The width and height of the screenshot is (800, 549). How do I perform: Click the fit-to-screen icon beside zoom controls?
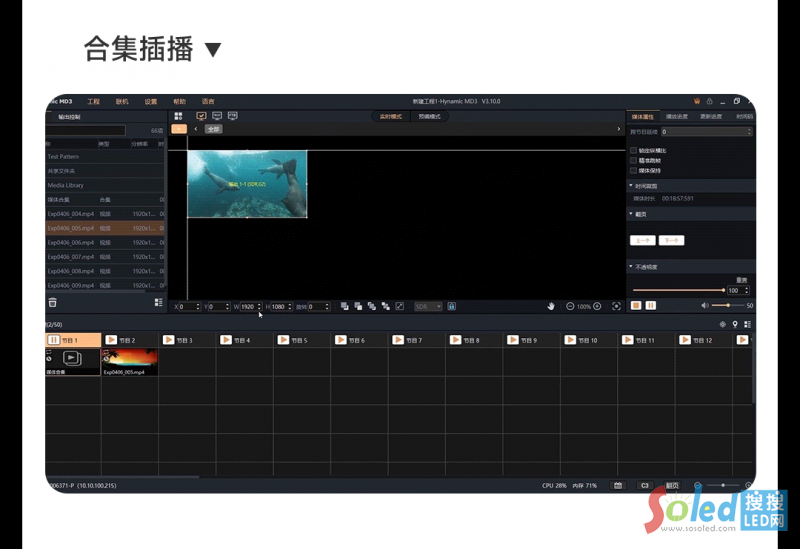pyautogui.click(x=616, y=306)
